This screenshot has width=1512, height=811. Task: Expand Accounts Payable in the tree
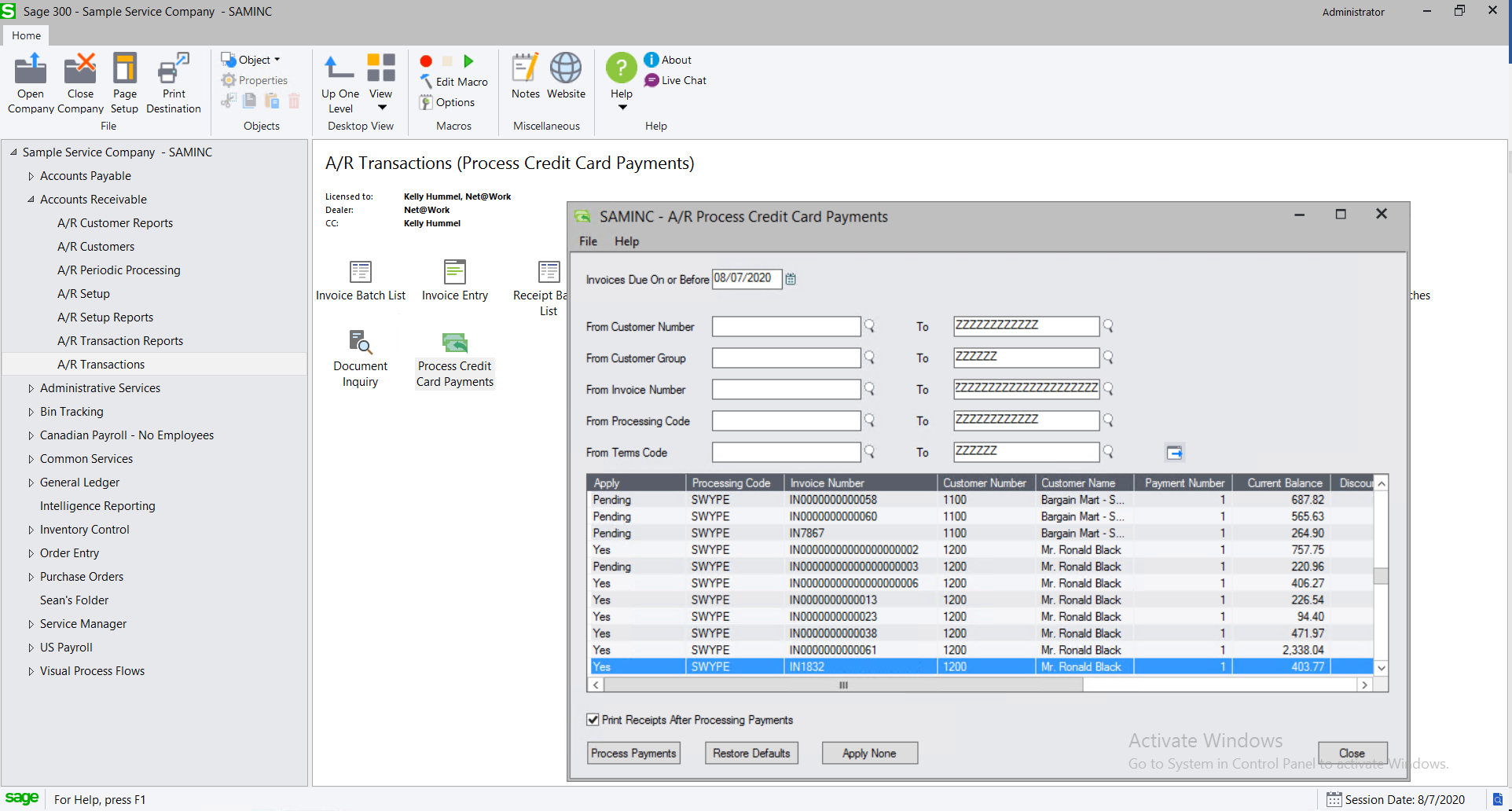click(x=31, y=176)
